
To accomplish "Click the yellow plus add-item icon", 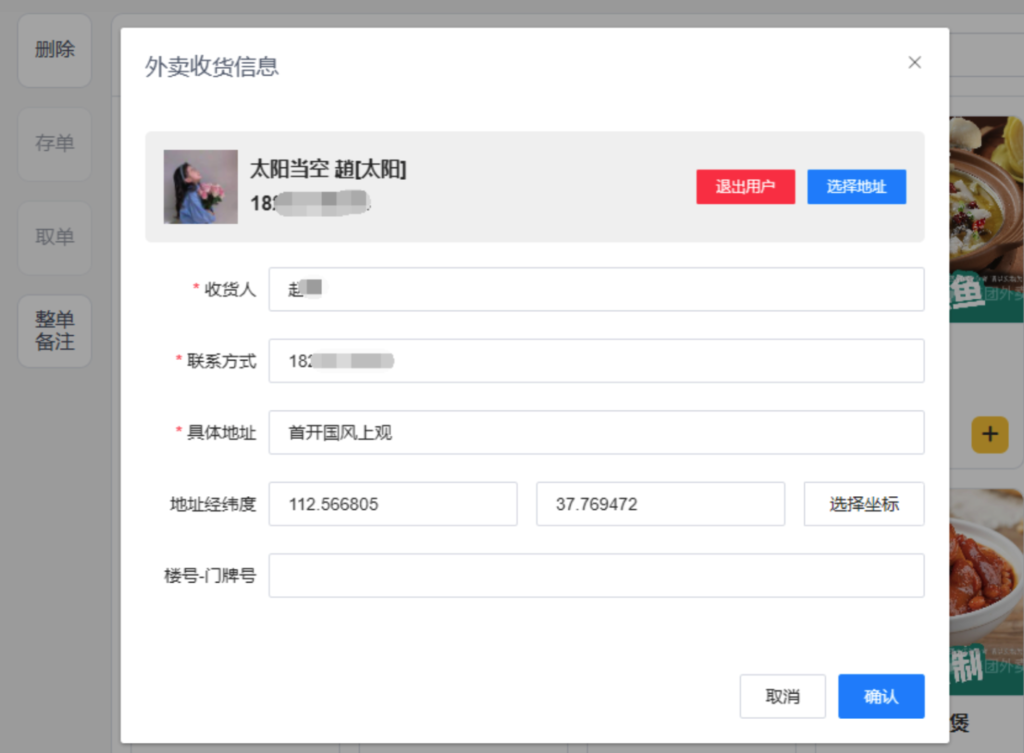I will [989, 434].
